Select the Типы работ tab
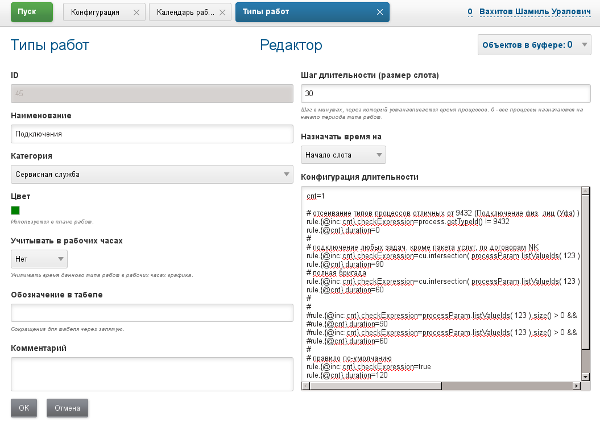This screenshot has height=426, width=600. pos(300,13)
